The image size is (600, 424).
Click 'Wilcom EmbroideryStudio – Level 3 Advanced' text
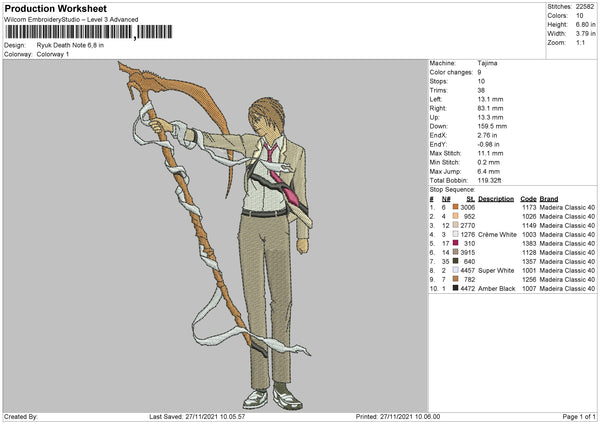pos(71,20)
